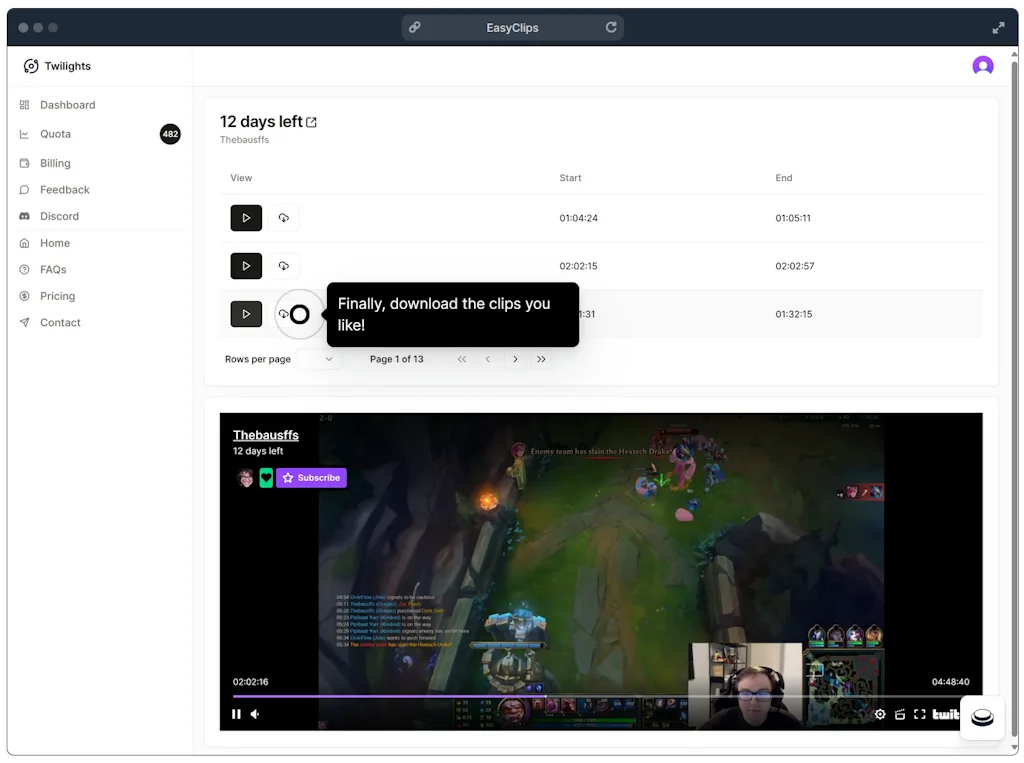
Task: Jump to the last page of clips
Action: (541, 358)
